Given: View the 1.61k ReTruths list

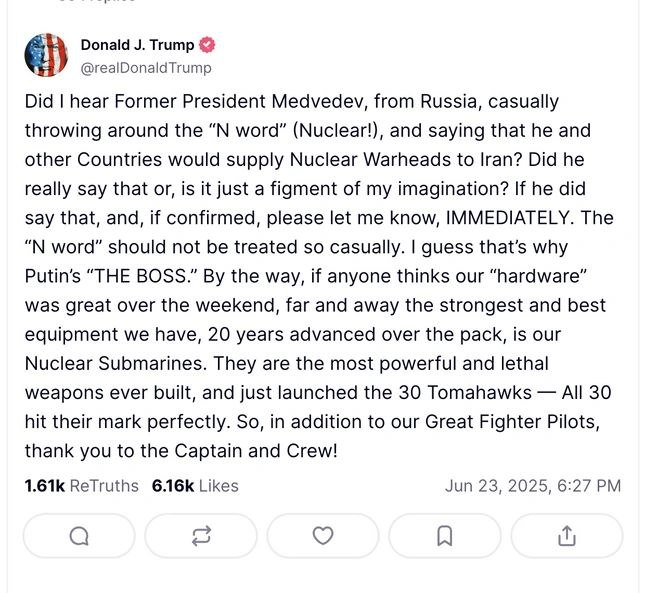Looking at the screenshot, I should point(82,486).
